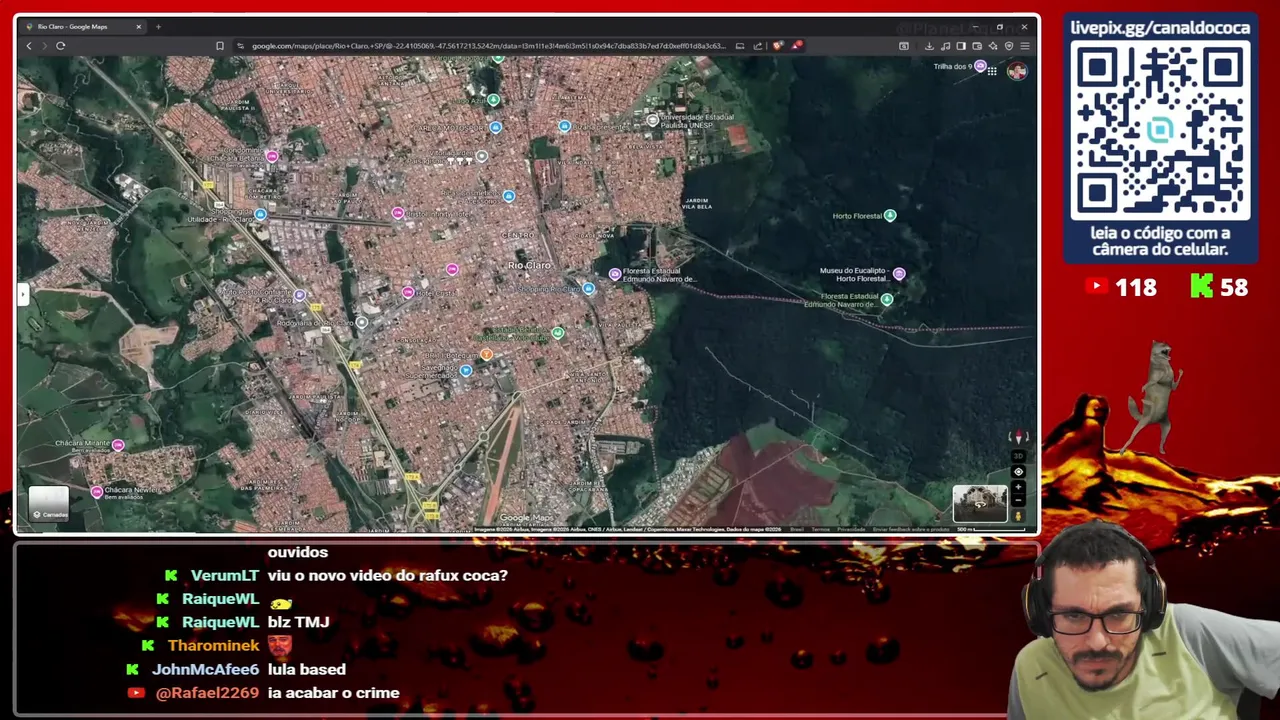Open the Privacidade footer link

(851, 529)
